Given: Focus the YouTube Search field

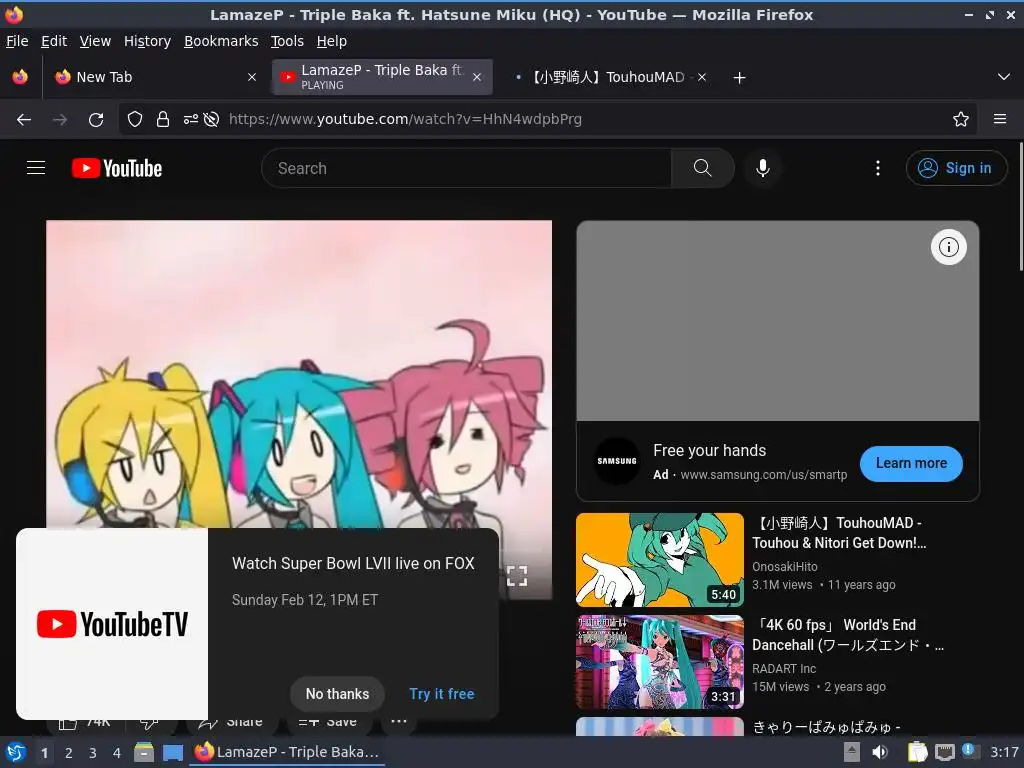Looking at the screenshot, I should (x=466, y=168).
